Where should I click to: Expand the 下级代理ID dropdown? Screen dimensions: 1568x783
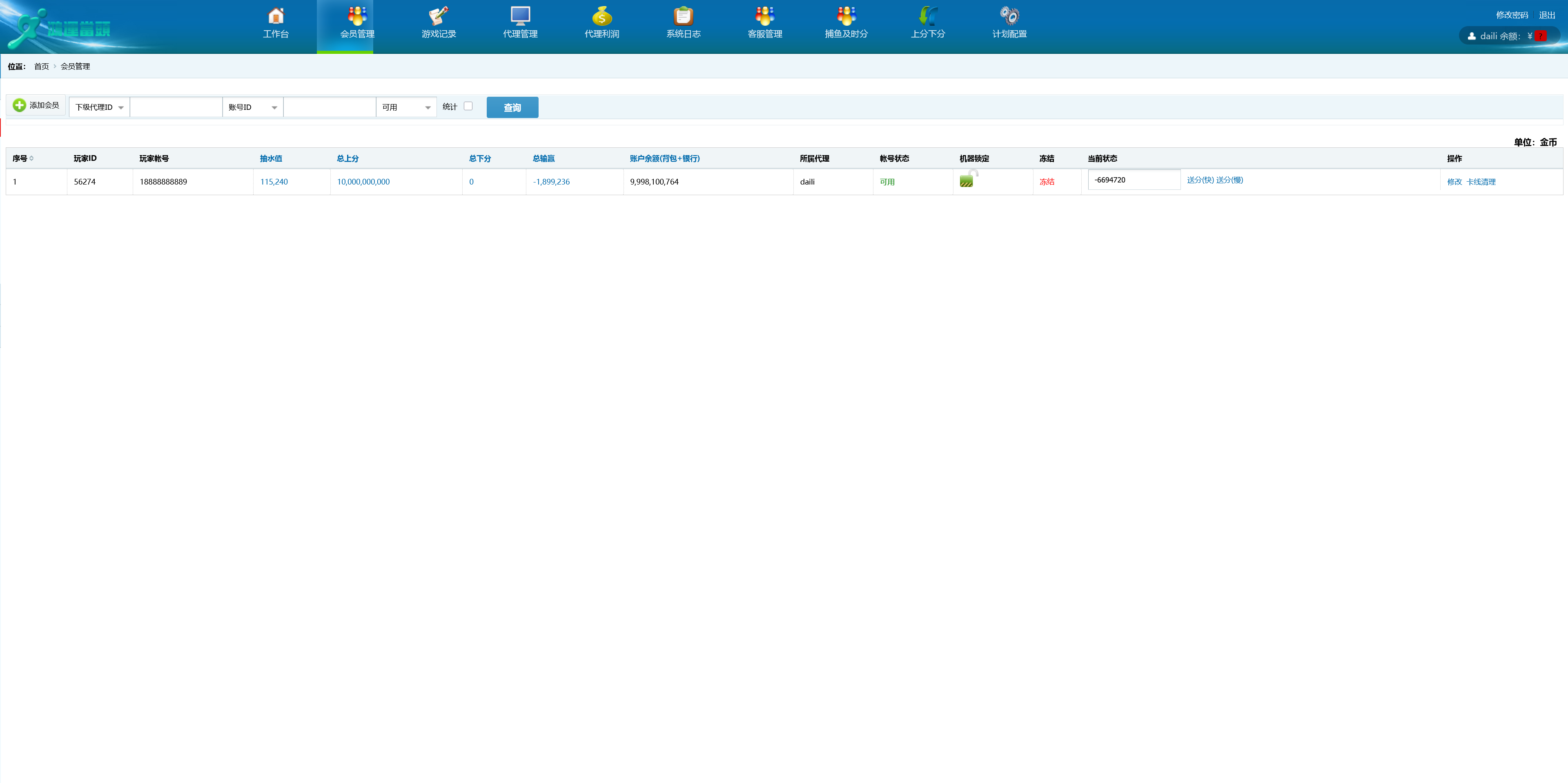[x=99, y=107]
